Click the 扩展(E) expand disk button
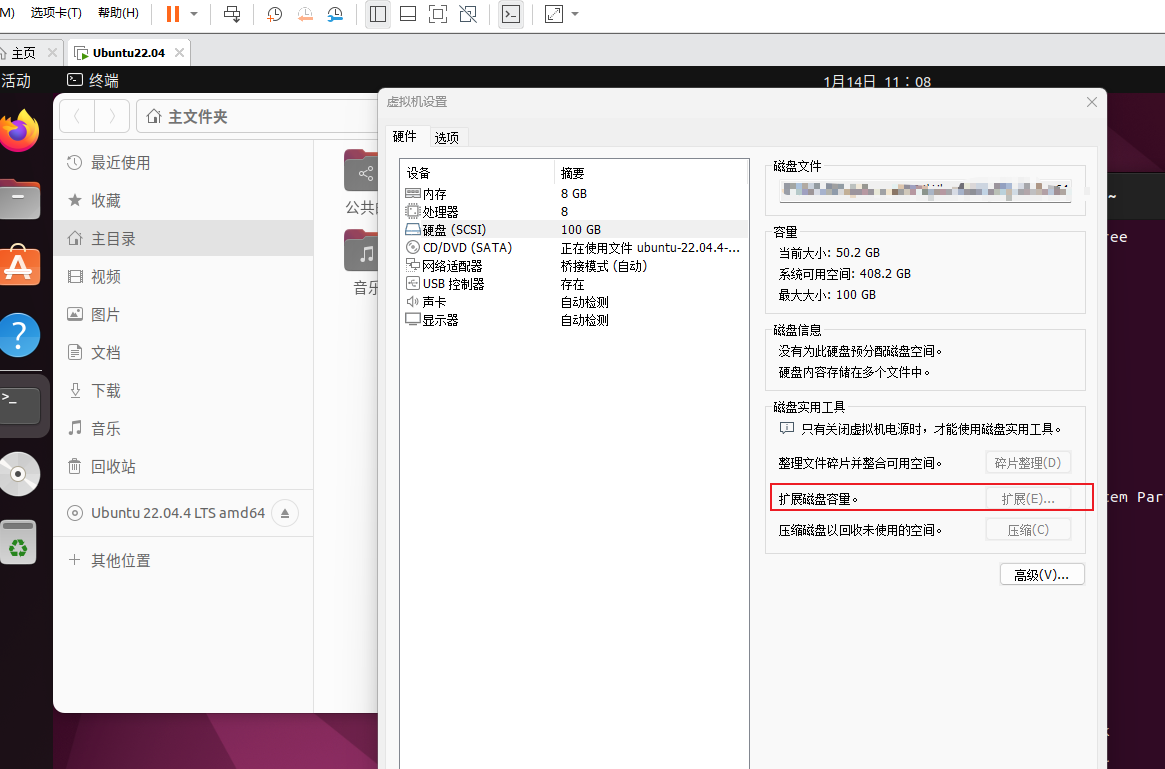 (1028, 497)
